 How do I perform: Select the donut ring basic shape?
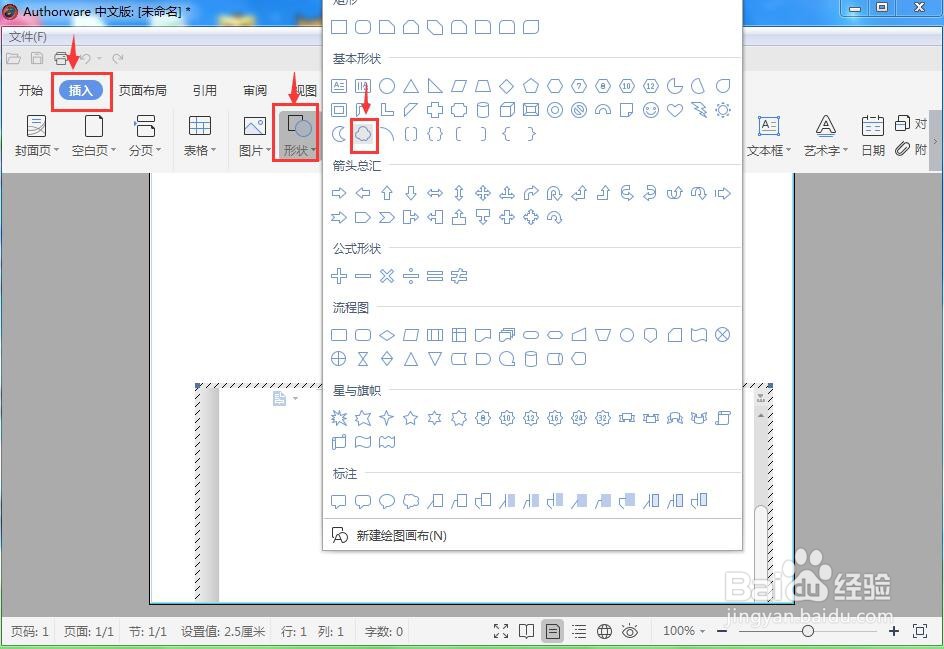[554, 110]
